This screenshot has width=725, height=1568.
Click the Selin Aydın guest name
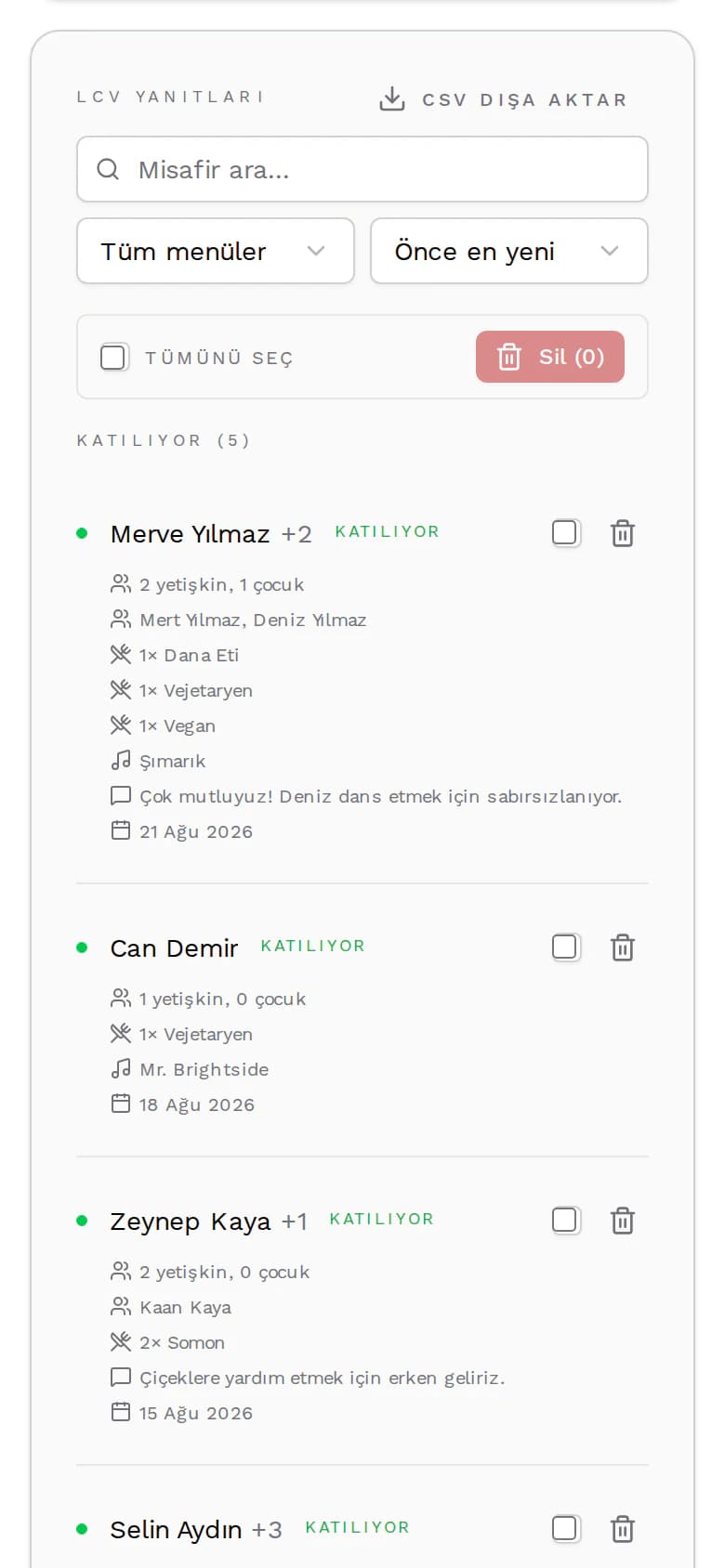pos(176,1529)
